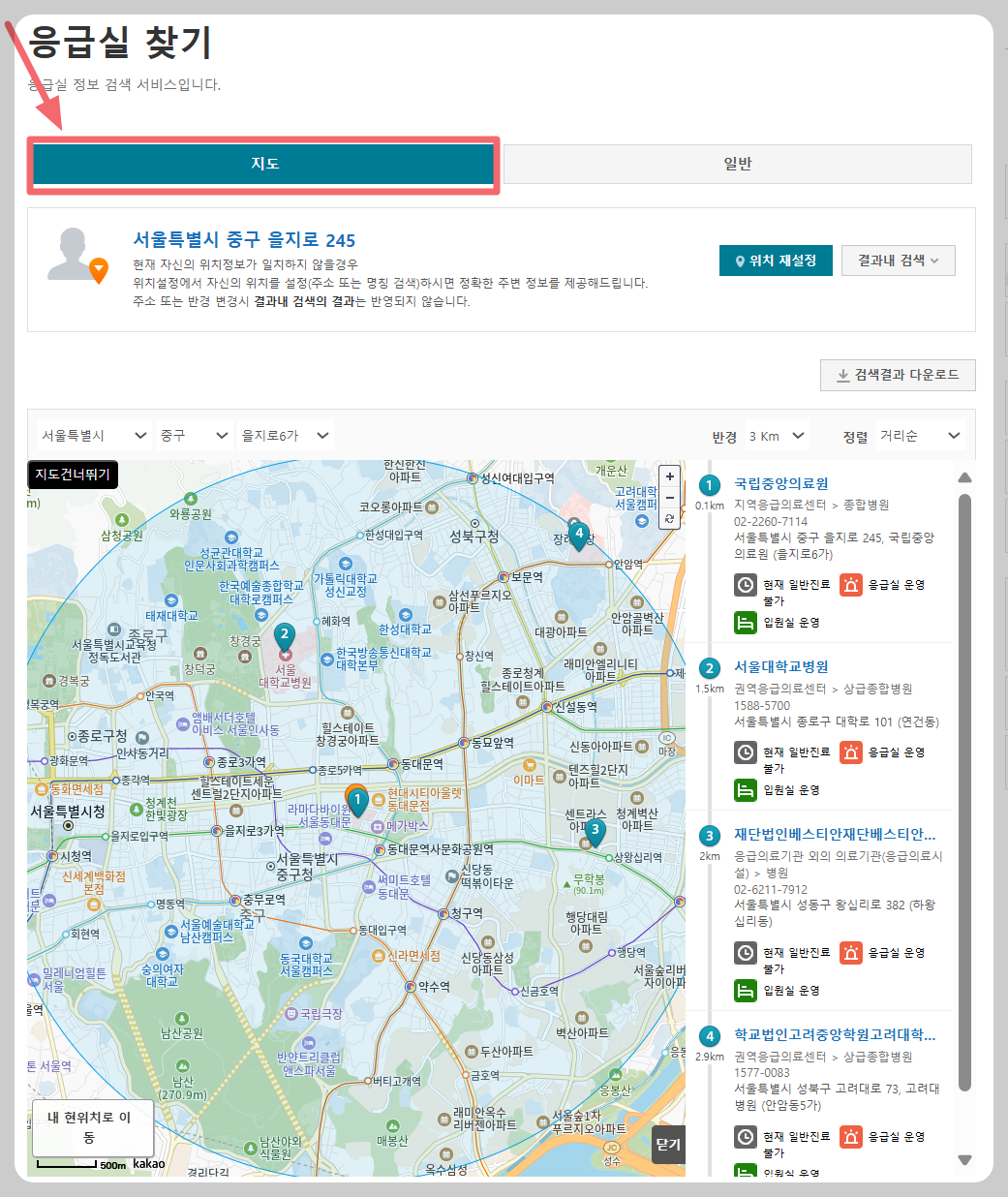
Task: Zoom out the map with minus button
Action: point(669,498)
